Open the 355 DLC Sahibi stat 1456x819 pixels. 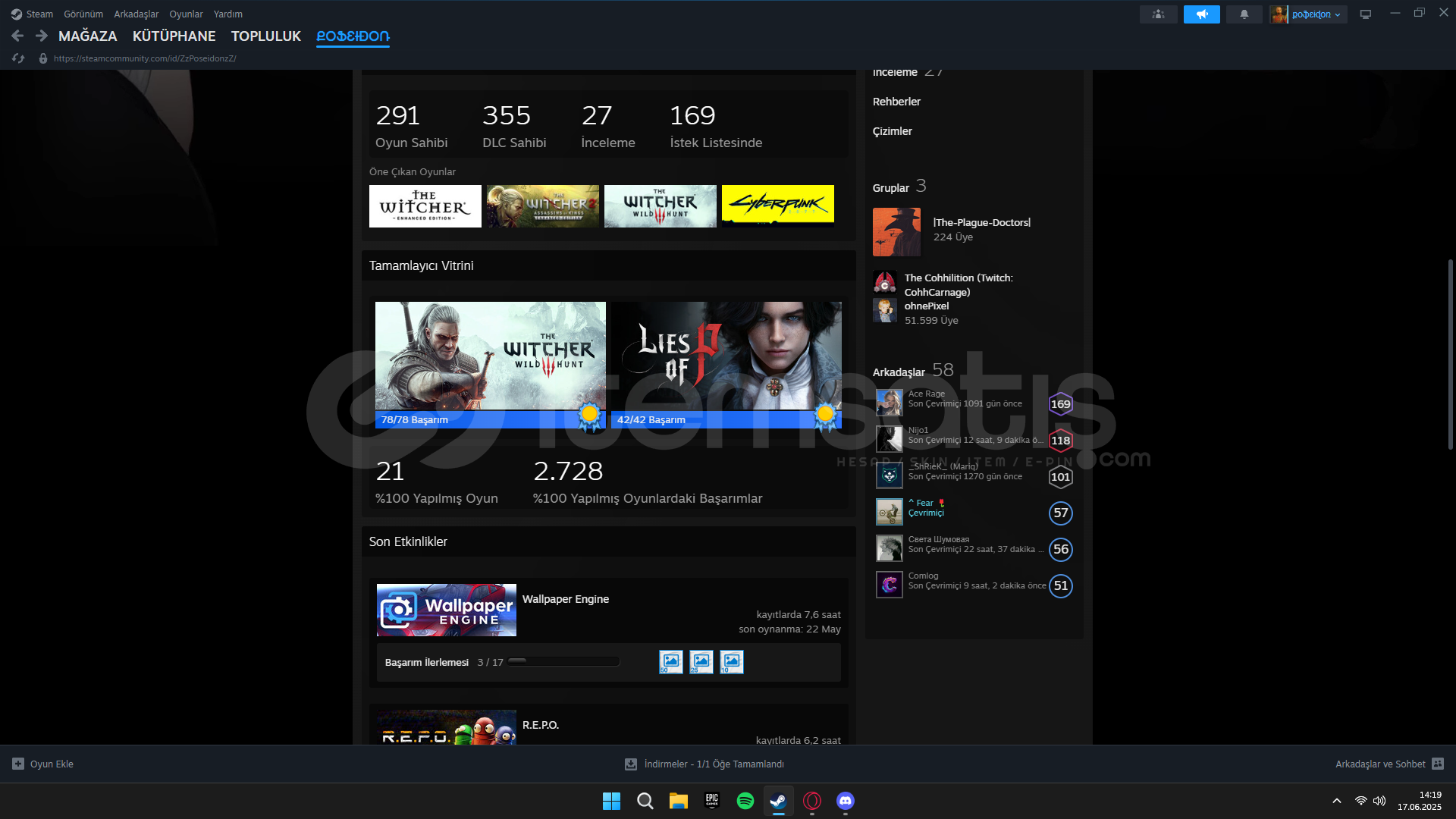coord(514,126)
